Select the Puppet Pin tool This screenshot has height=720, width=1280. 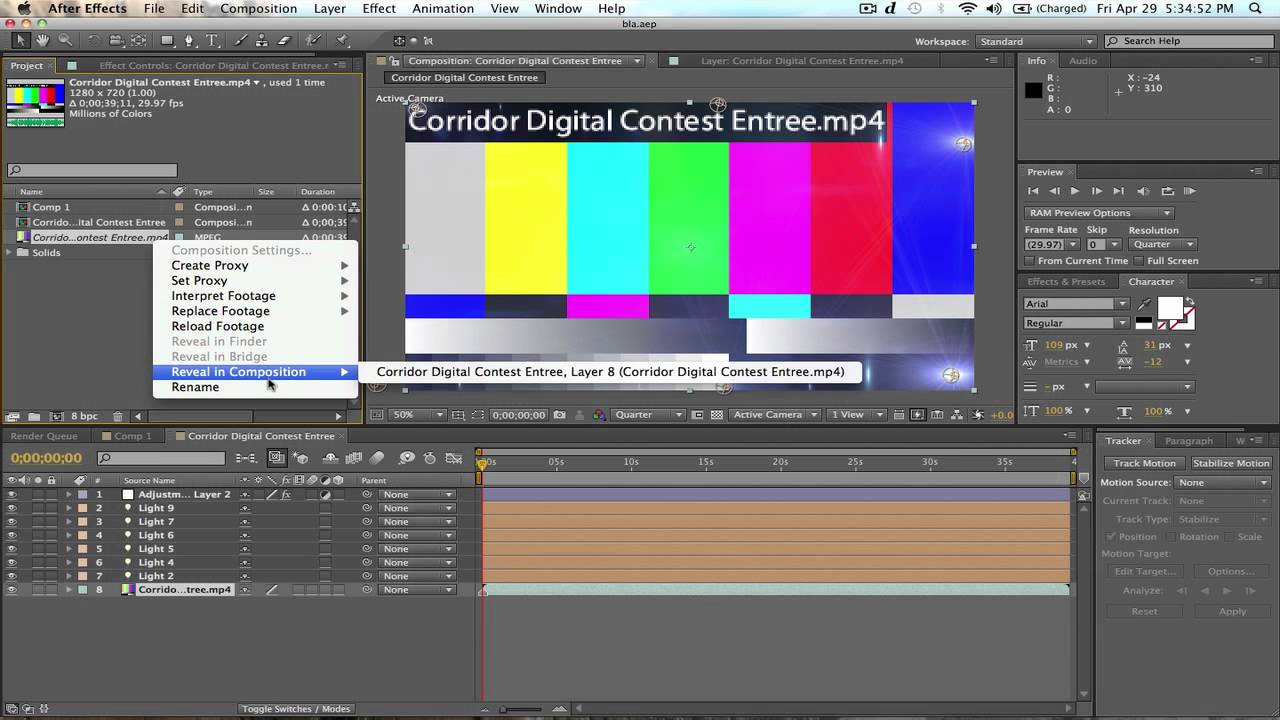342,41
